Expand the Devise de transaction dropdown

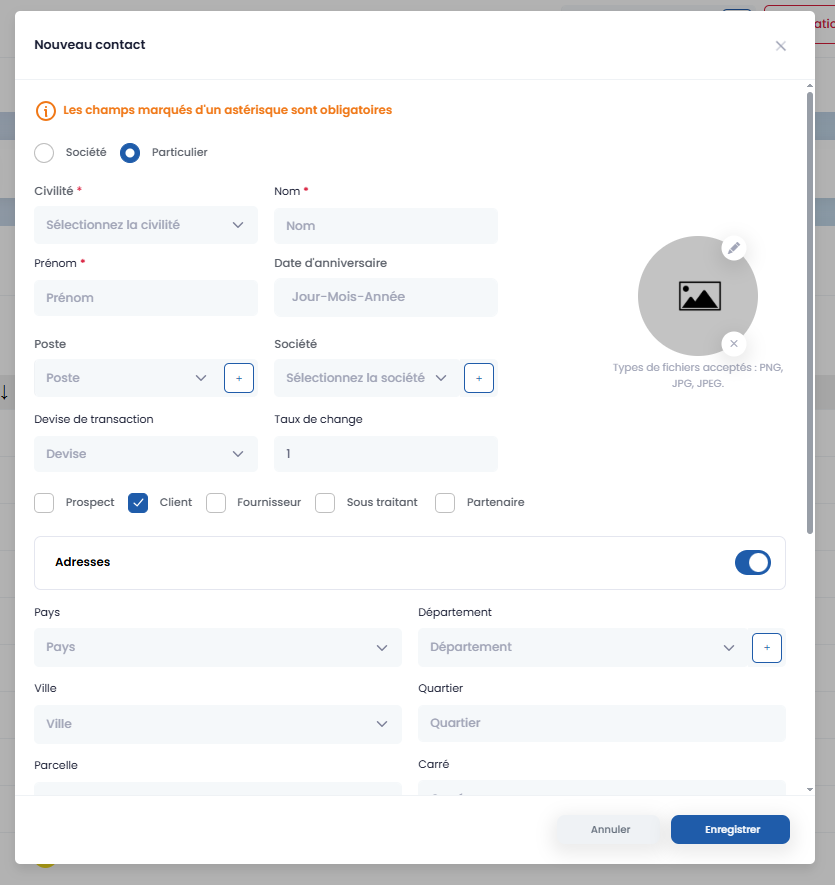pyautogui.click(x=145, y=454)
